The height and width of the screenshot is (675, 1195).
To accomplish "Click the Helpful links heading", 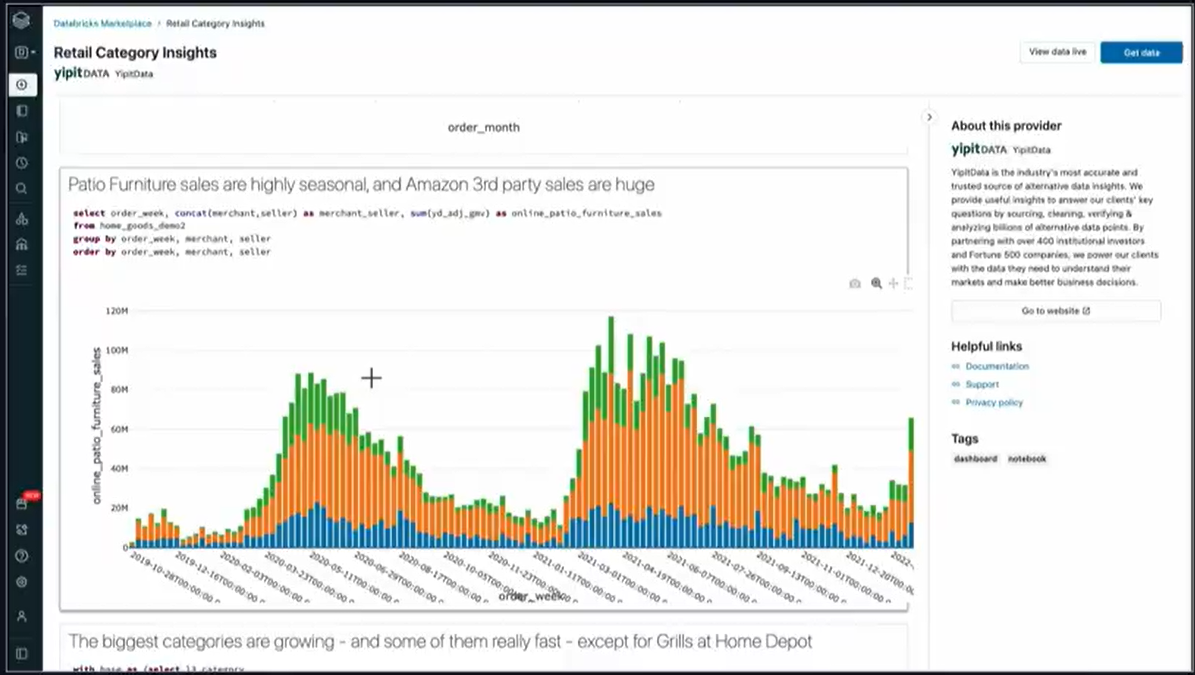I will pyautogui.click(x=986, y=347).
